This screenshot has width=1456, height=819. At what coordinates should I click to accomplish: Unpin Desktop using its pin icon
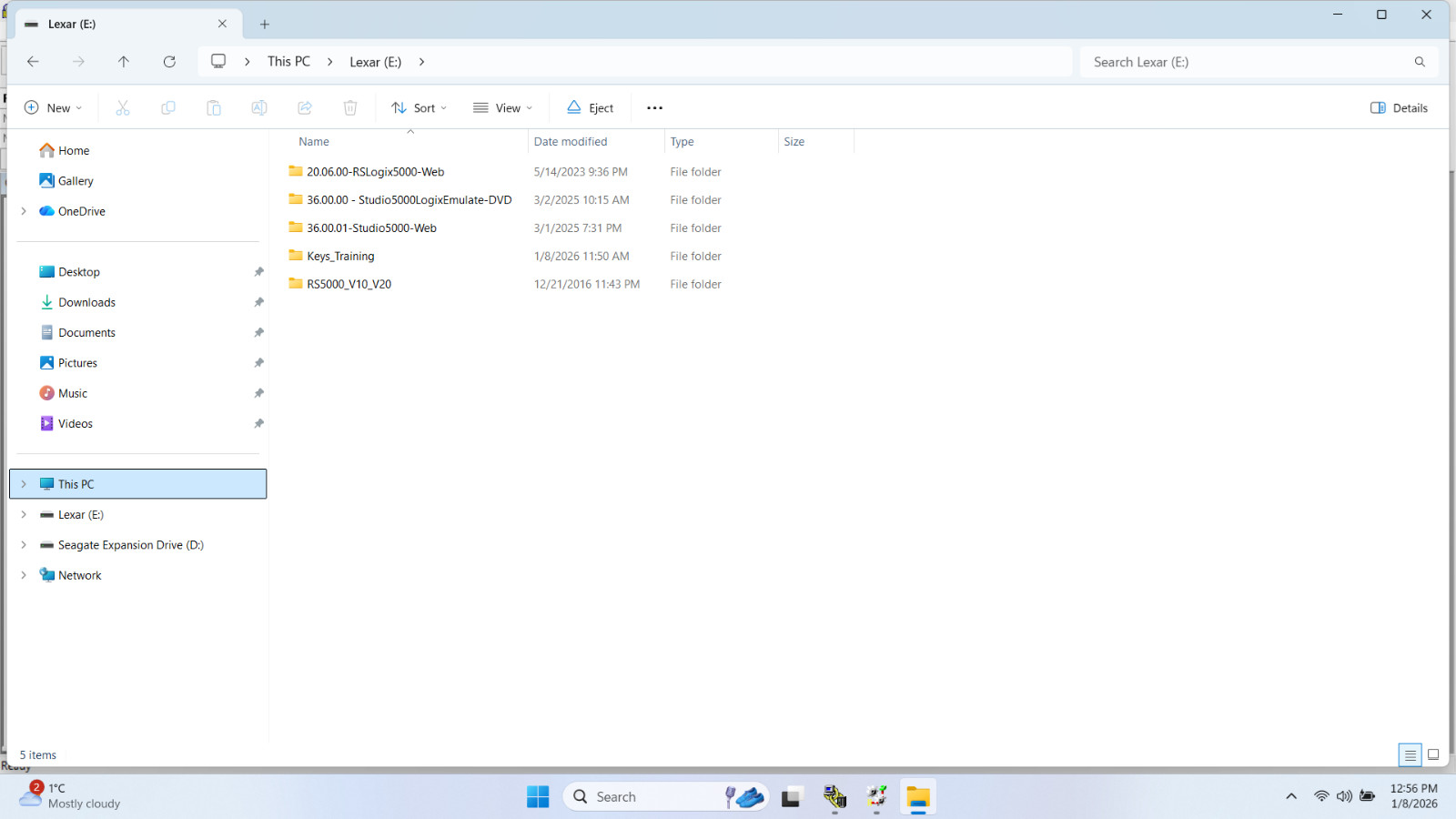click(x=259, y=272)
